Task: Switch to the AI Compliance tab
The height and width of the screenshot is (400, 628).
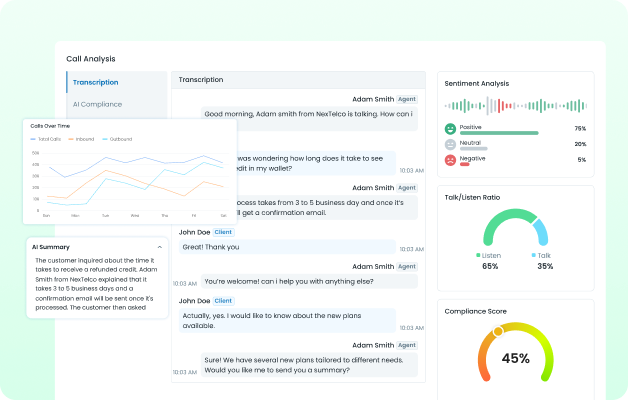Action: tap(97, 104)
